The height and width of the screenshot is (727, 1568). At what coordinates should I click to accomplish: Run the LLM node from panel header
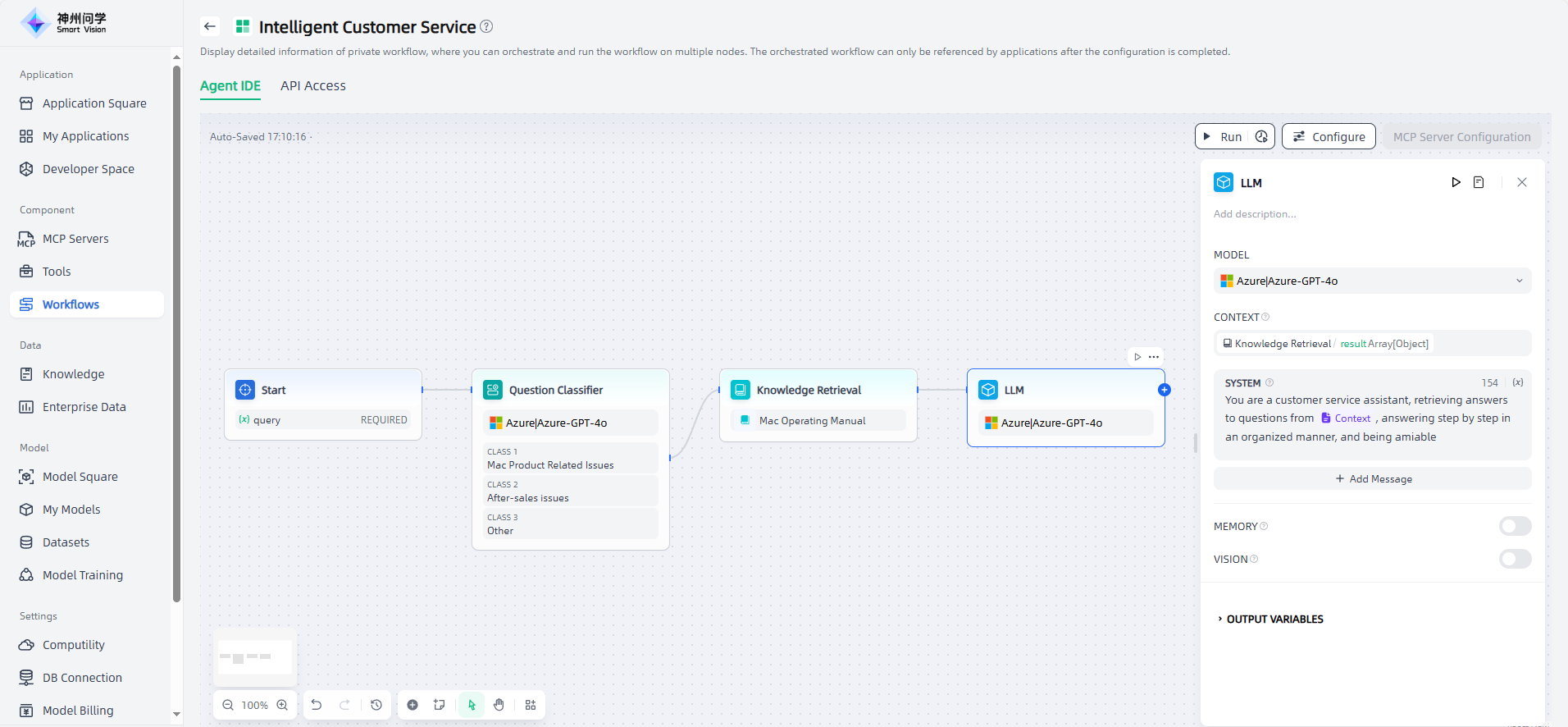tap(1456, 182)
